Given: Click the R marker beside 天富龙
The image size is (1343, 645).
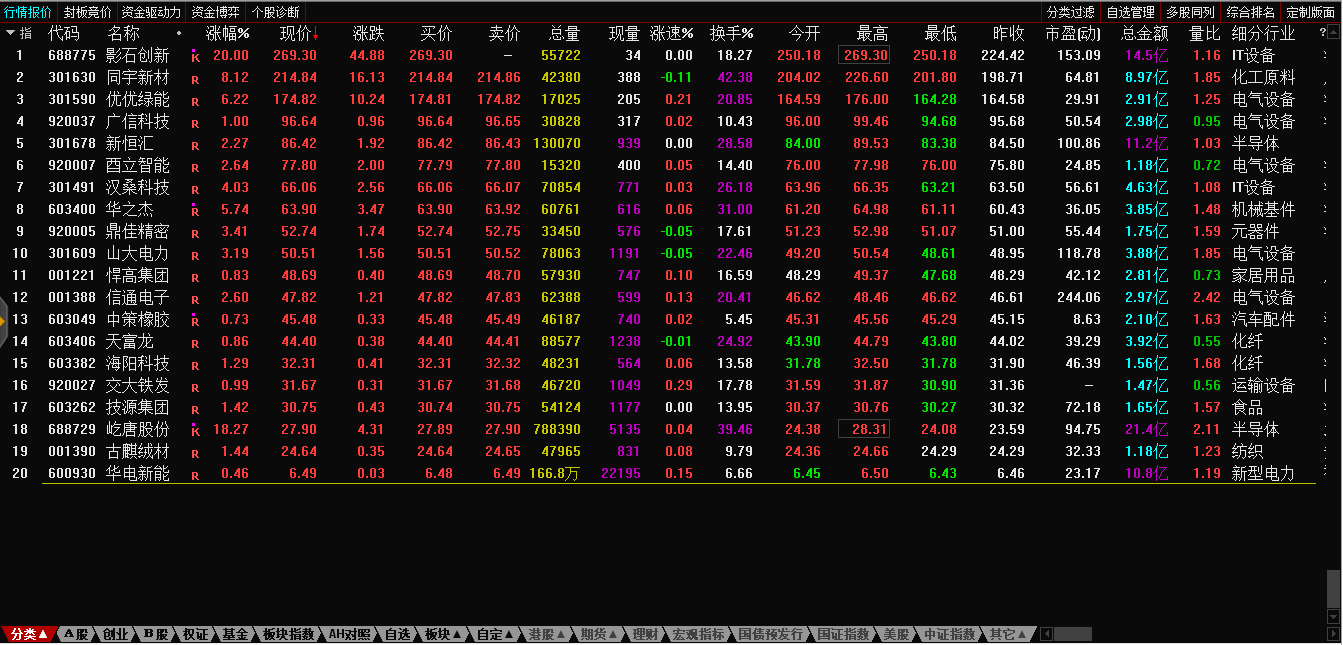Looking at the screenshot, I should (x=195, y=343).
